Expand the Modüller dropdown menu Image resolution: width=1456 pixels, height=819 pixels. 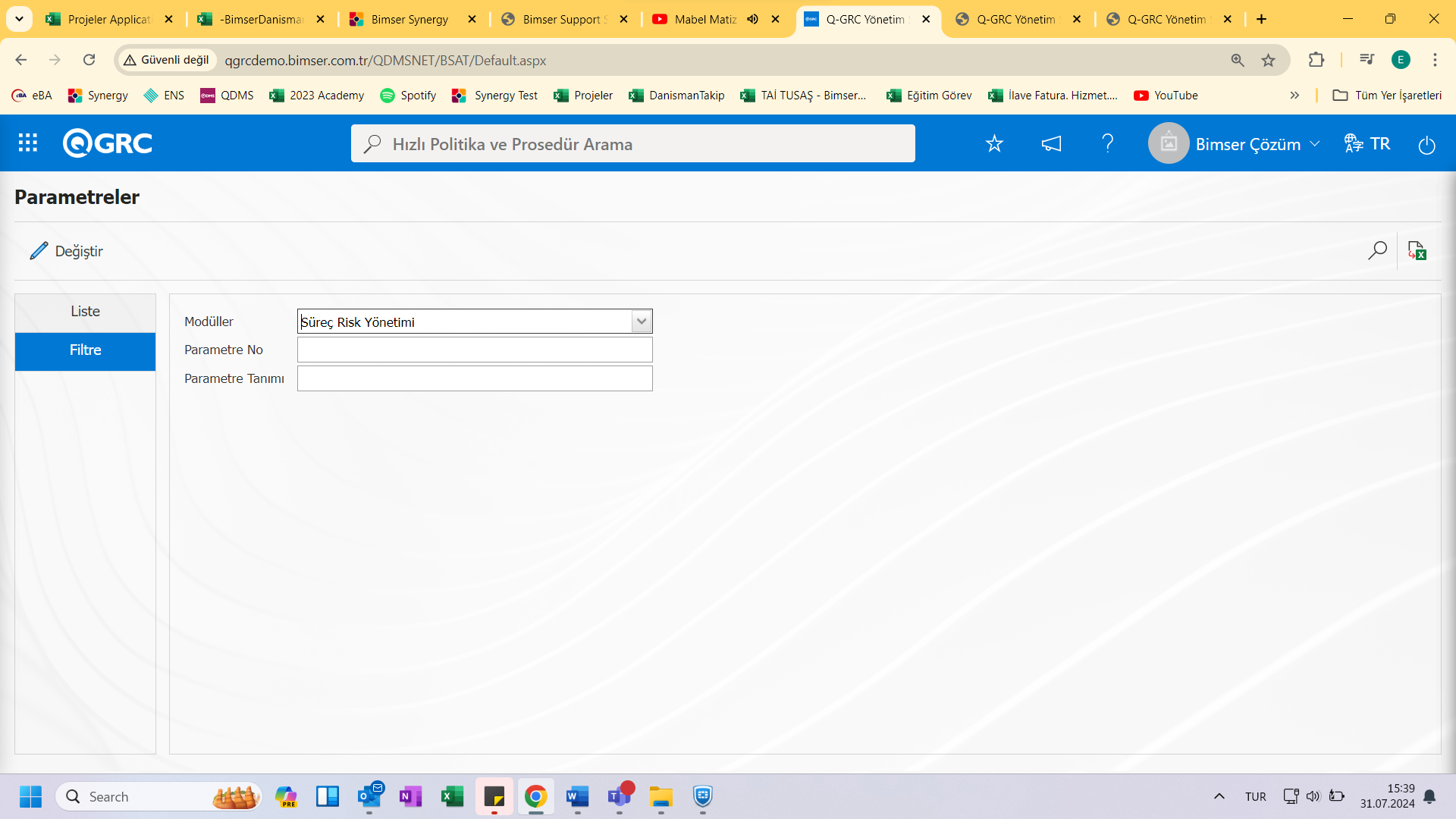tap(641, 321)
